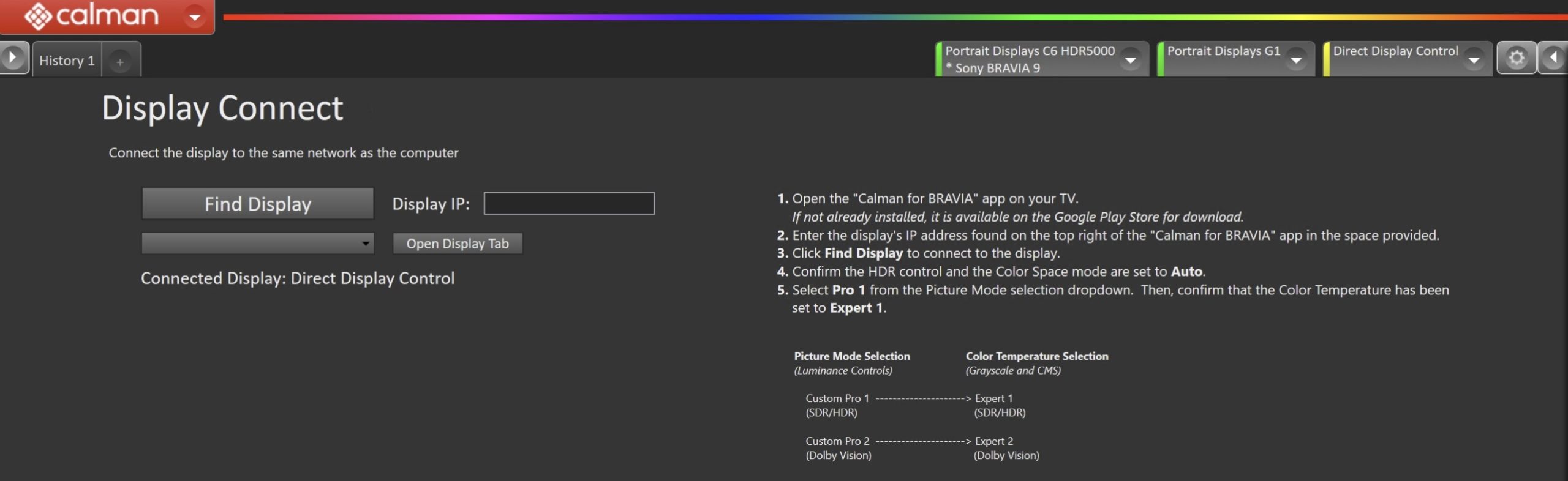Expand the Direct Display Control dropdown arrow
1568x481 pixels.
1474,60
